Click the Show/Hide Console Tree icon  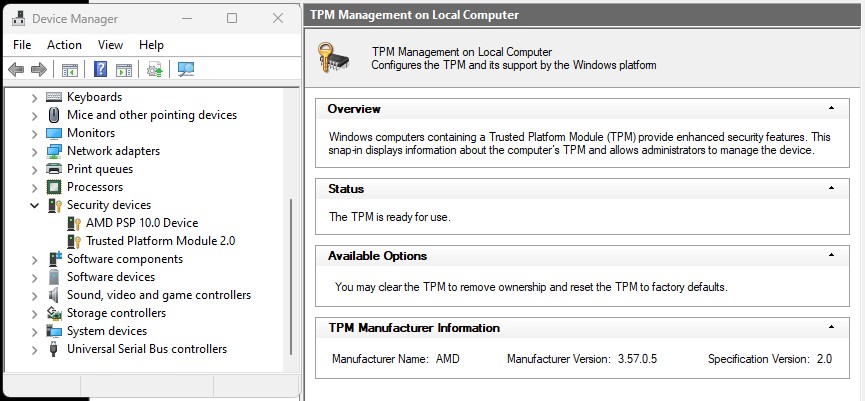click(70, 69)
